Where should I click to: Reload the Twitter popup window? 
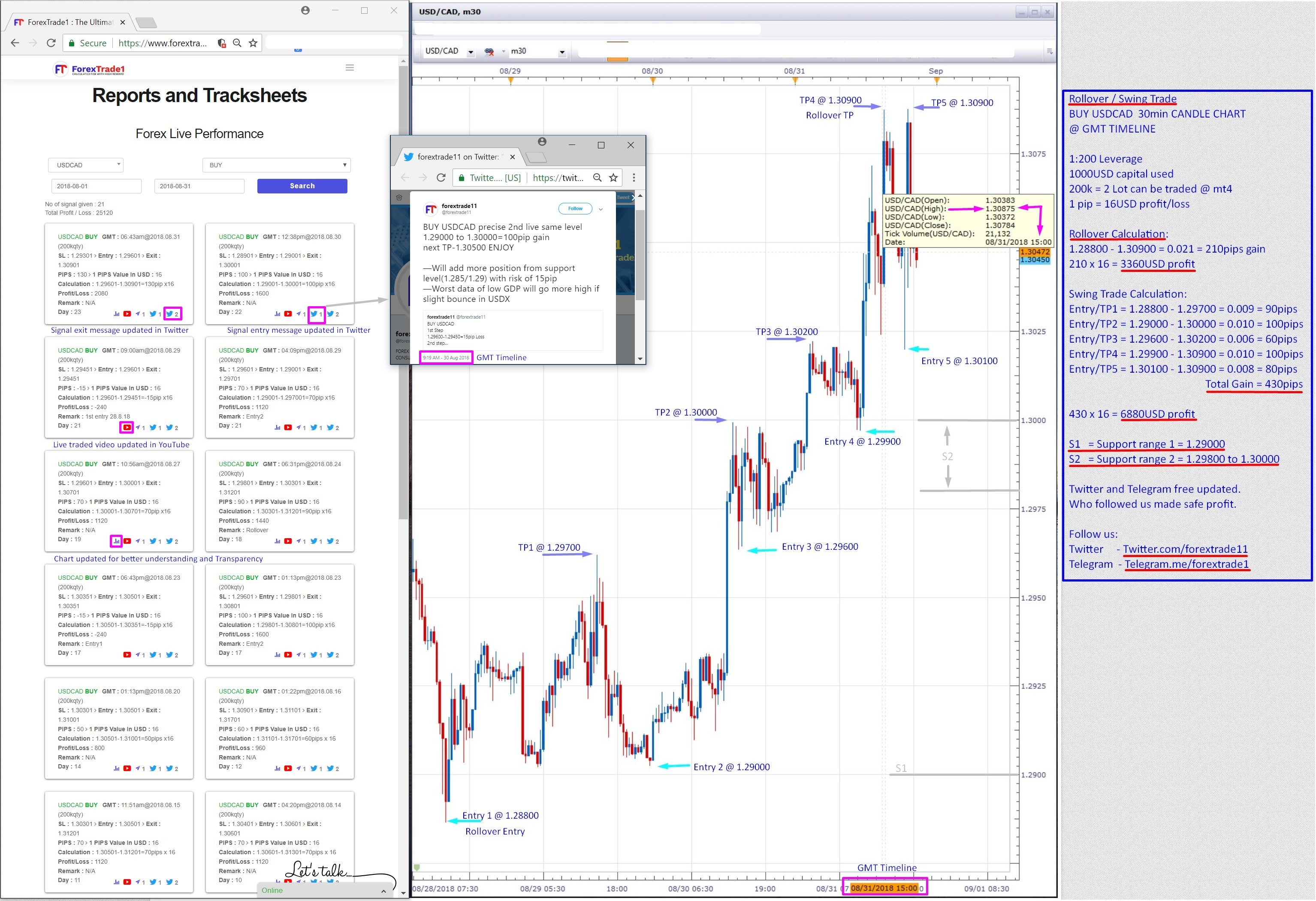click(441, 178)
